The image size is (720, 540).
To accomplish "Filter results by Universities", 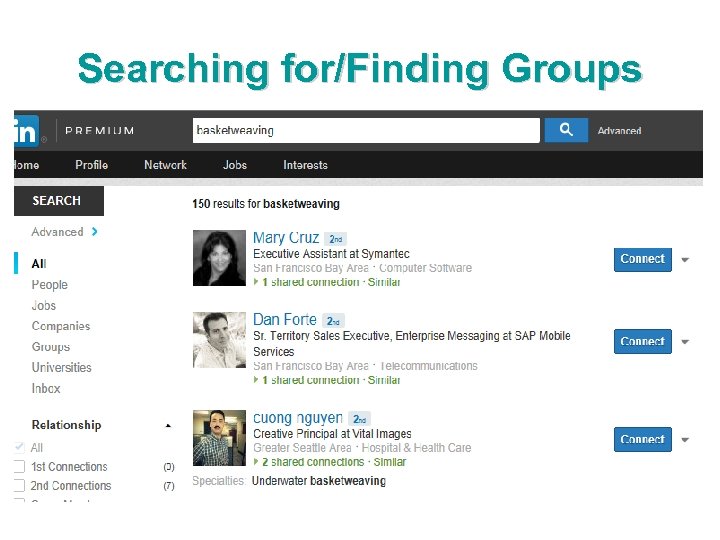I will click(x=62, y=367).
